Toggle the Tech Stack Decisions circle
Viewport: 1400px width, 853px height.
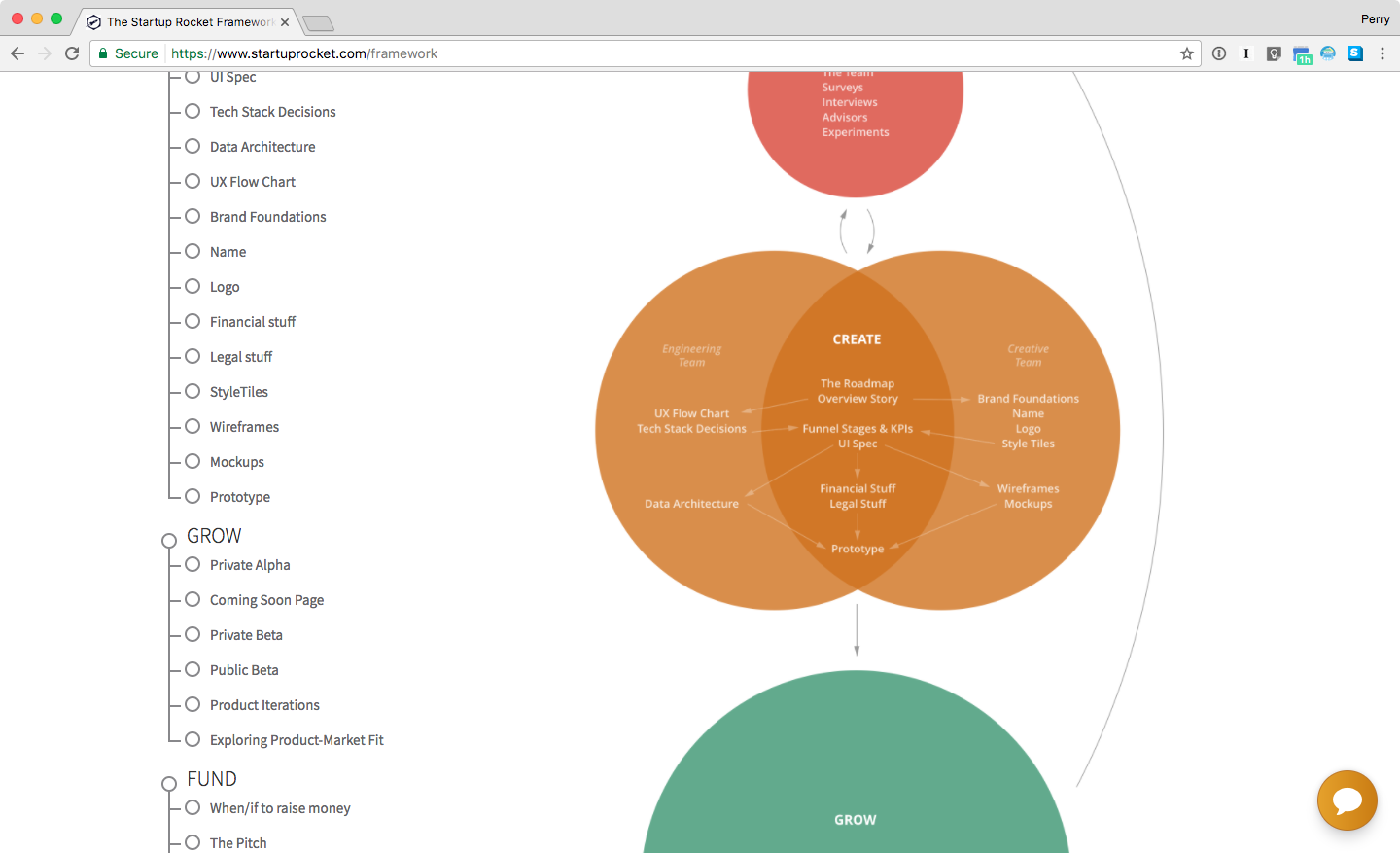192,111
